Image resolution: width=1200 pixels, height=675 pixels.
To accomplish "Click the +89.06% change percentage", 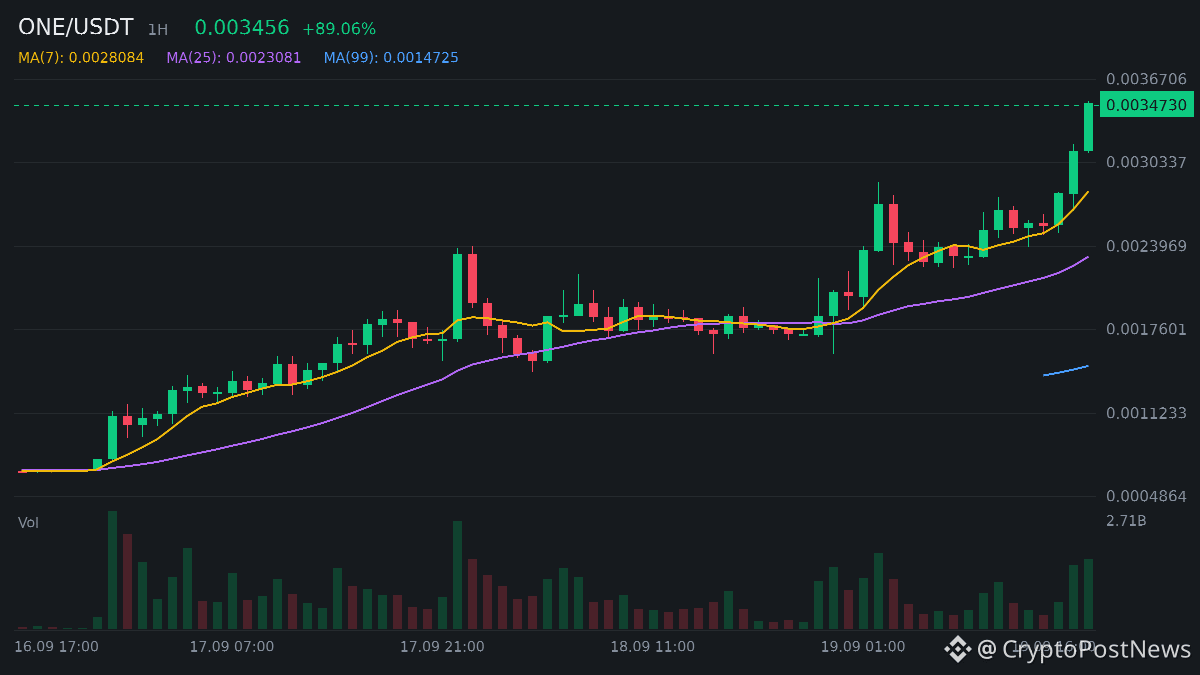I will [339, 29].
